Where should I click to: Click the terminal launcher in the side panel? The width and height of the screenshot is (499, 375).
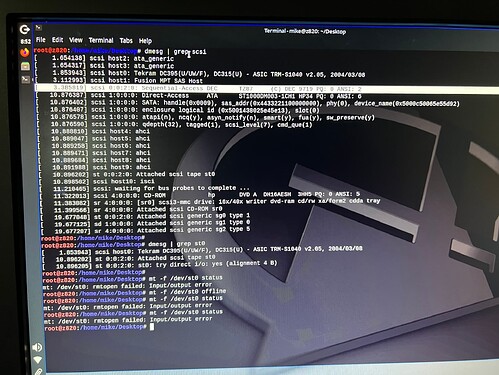[26, 79]
